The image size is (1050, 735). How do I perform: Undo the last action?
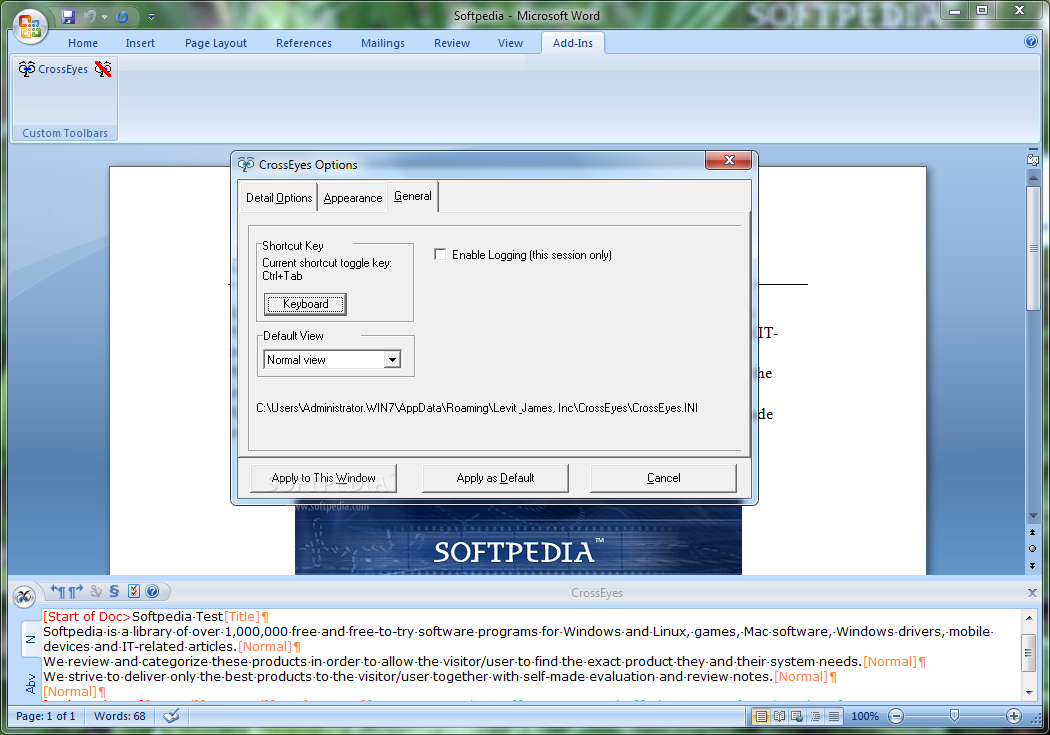pyautogui.click(x=90, y=17)
